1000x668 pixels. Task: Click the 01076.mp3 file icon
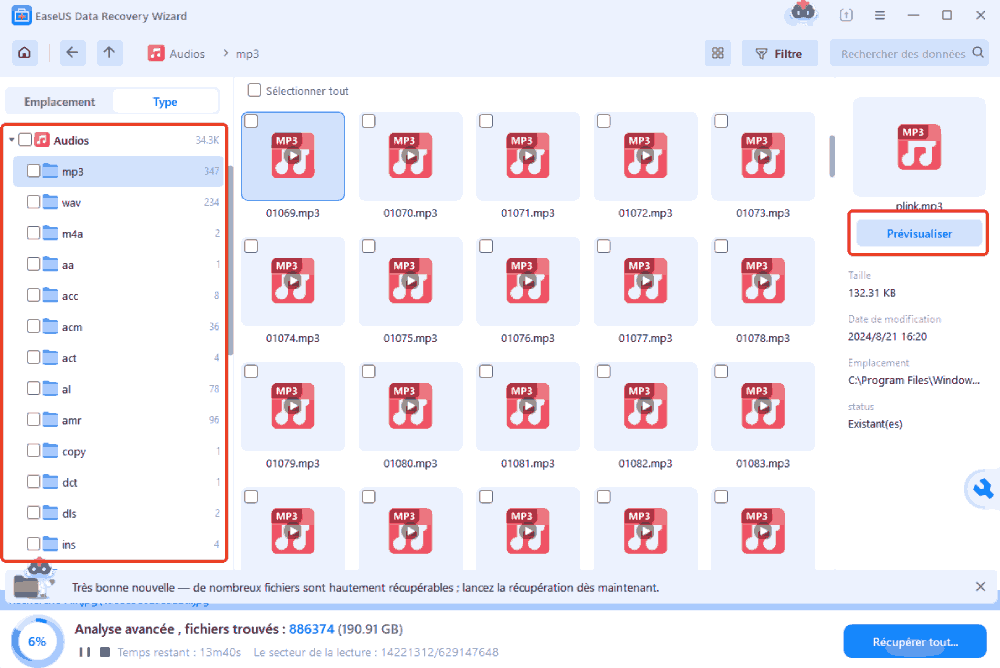point(527,281)
